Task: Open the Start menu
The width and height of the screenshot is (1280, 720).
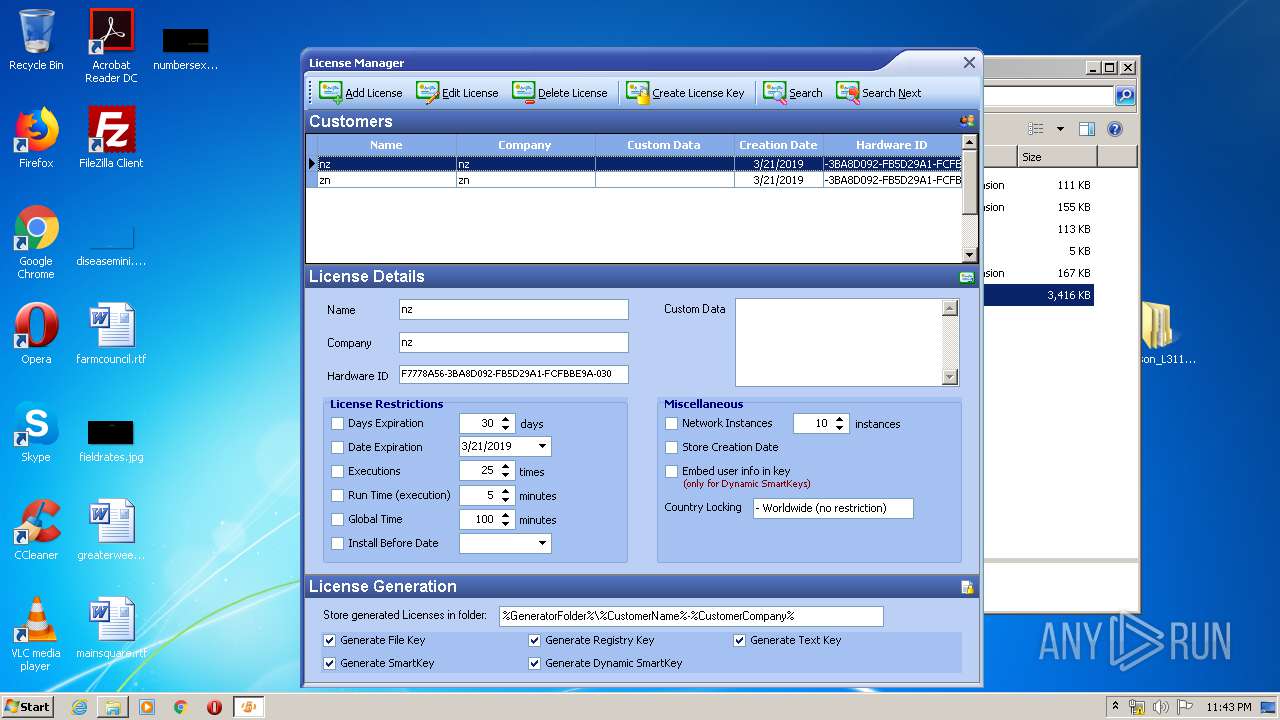Action: click(27, 706)
